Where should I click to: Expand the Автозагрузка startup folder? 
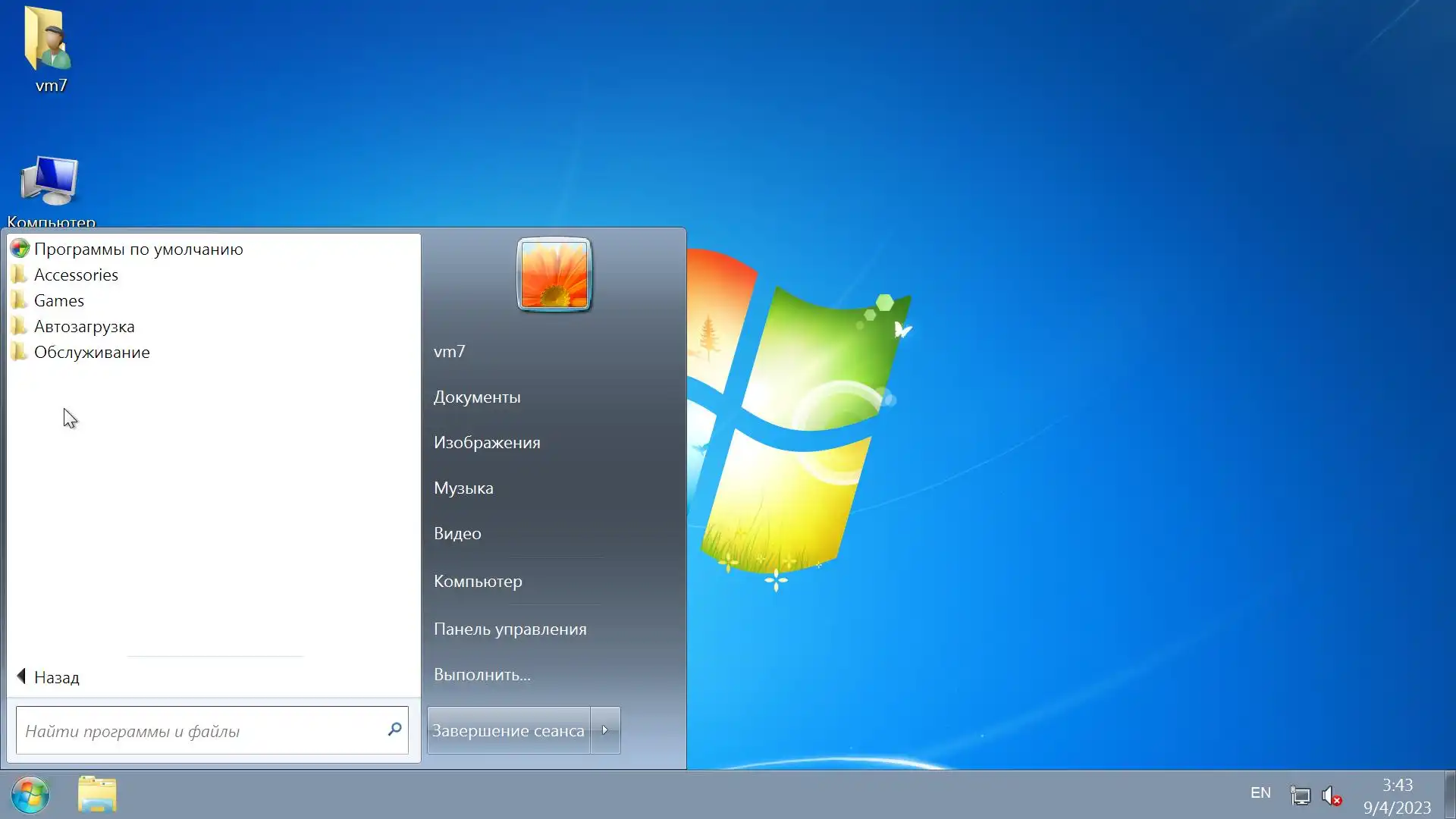tap(84, 327)
